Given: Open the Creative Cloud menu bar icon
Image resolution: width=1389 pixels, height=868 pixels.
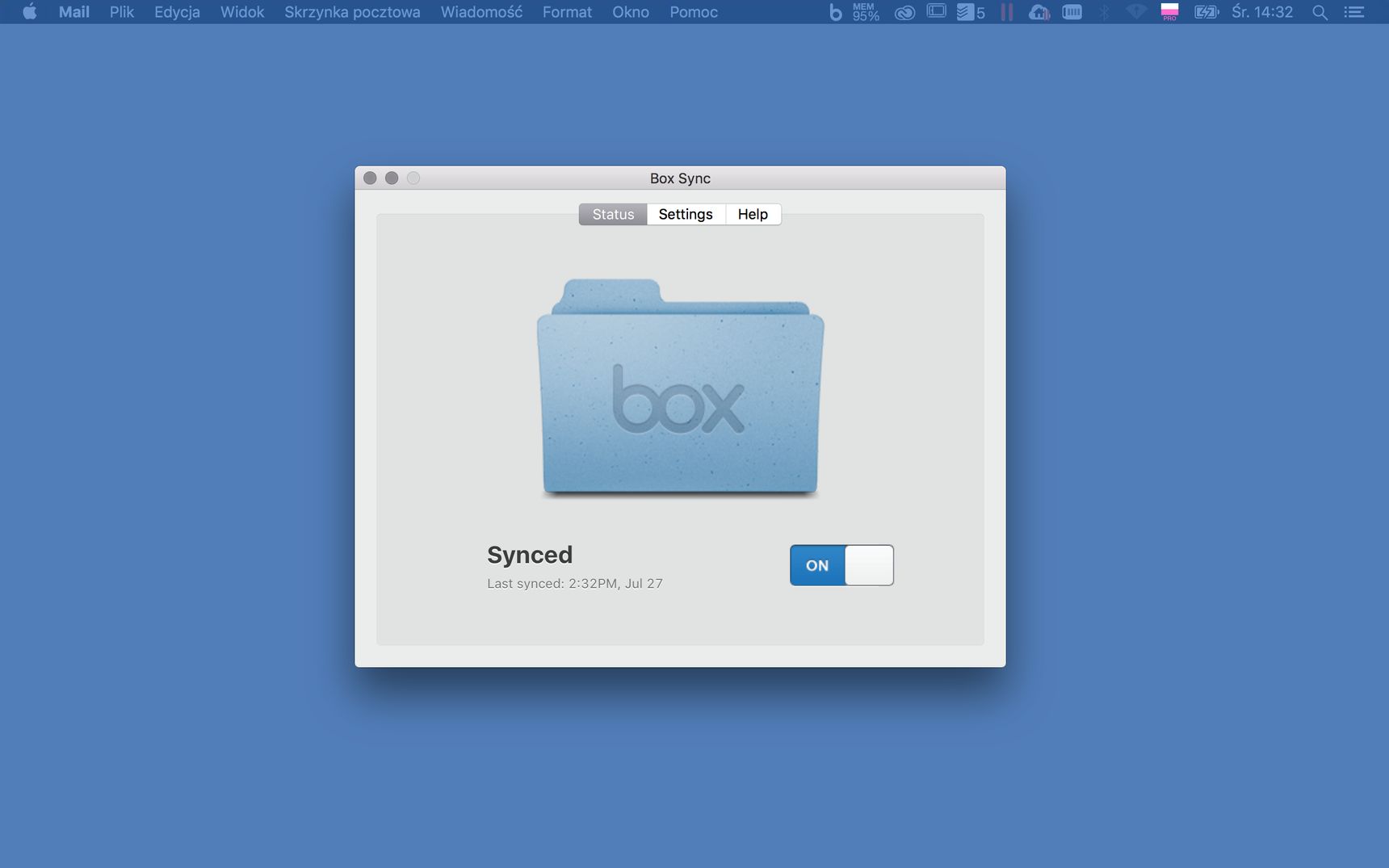Looking at the screenshot, I should point(904,12).
